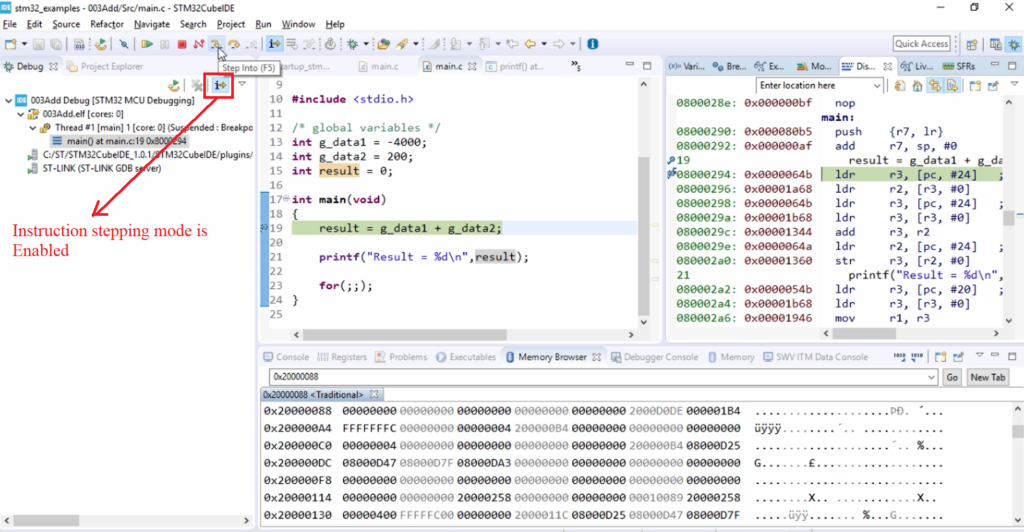Collapse the Thread #1 tree node
This screenshot has height=532, width=1024.
[33, 128]
